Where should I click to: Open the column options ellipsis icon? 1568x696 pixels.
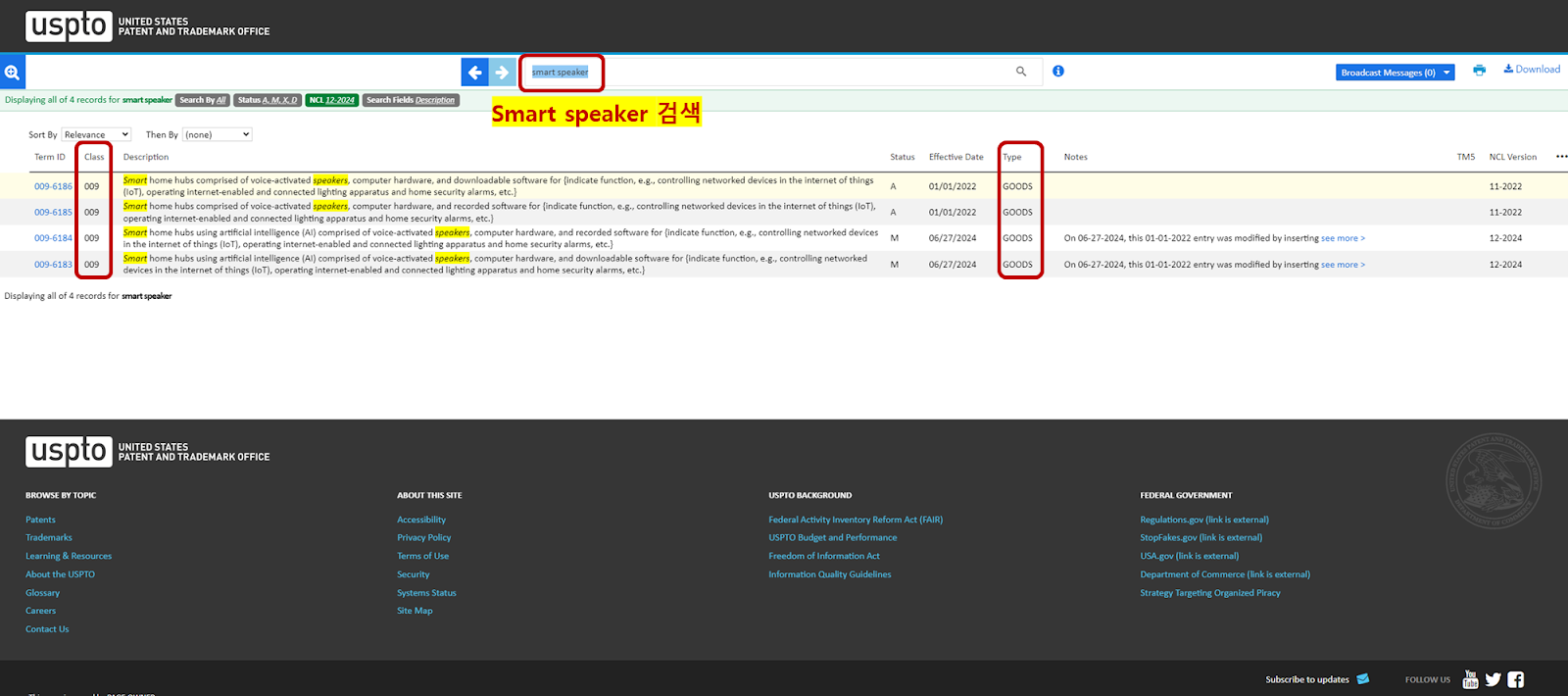(x=1561, y=157)
